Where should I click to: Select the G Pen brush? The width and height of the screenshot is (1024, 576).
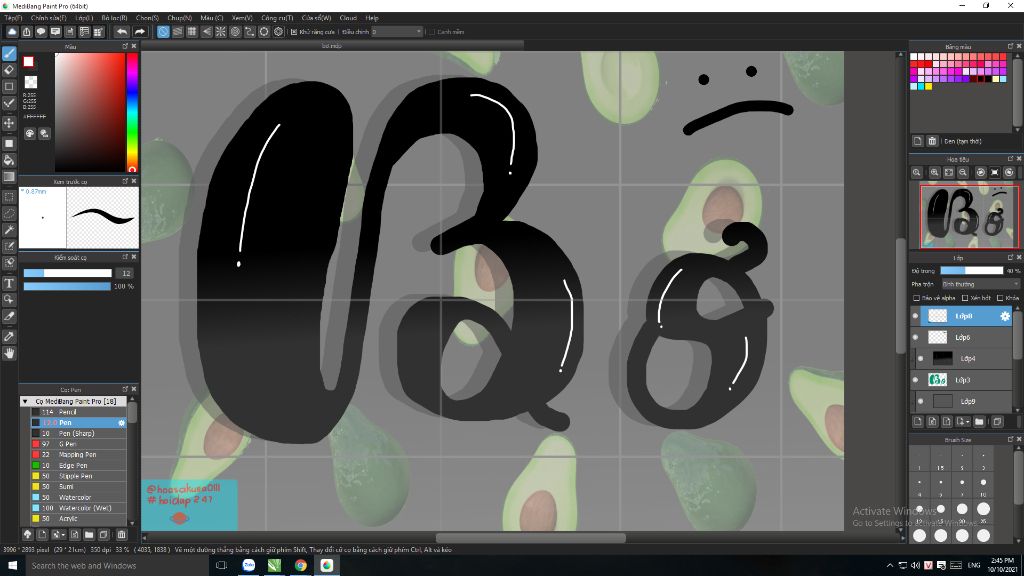click(x=78, y=444)
